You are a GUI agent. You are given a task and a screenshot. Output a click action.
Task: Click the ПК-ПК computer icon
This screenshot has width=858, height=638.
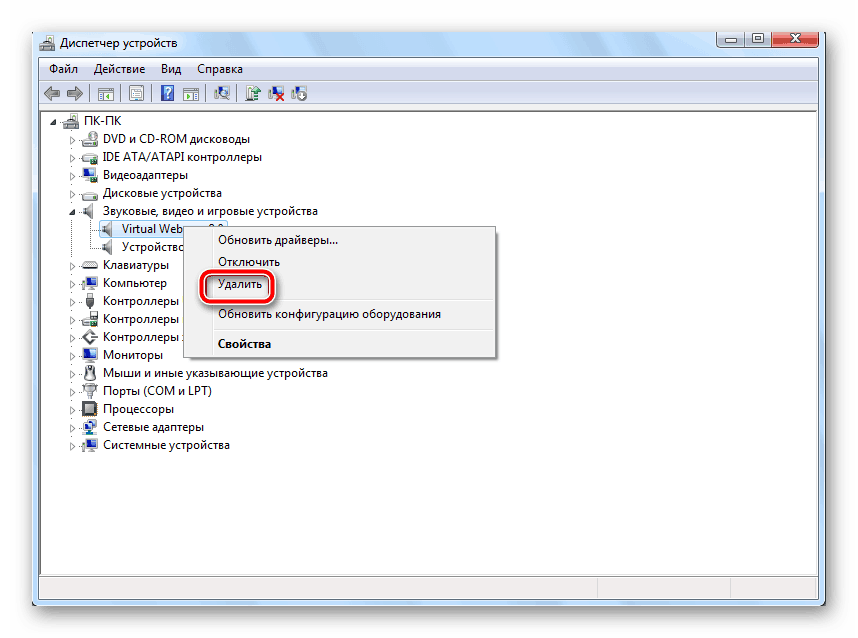click(x=71, y=121)
